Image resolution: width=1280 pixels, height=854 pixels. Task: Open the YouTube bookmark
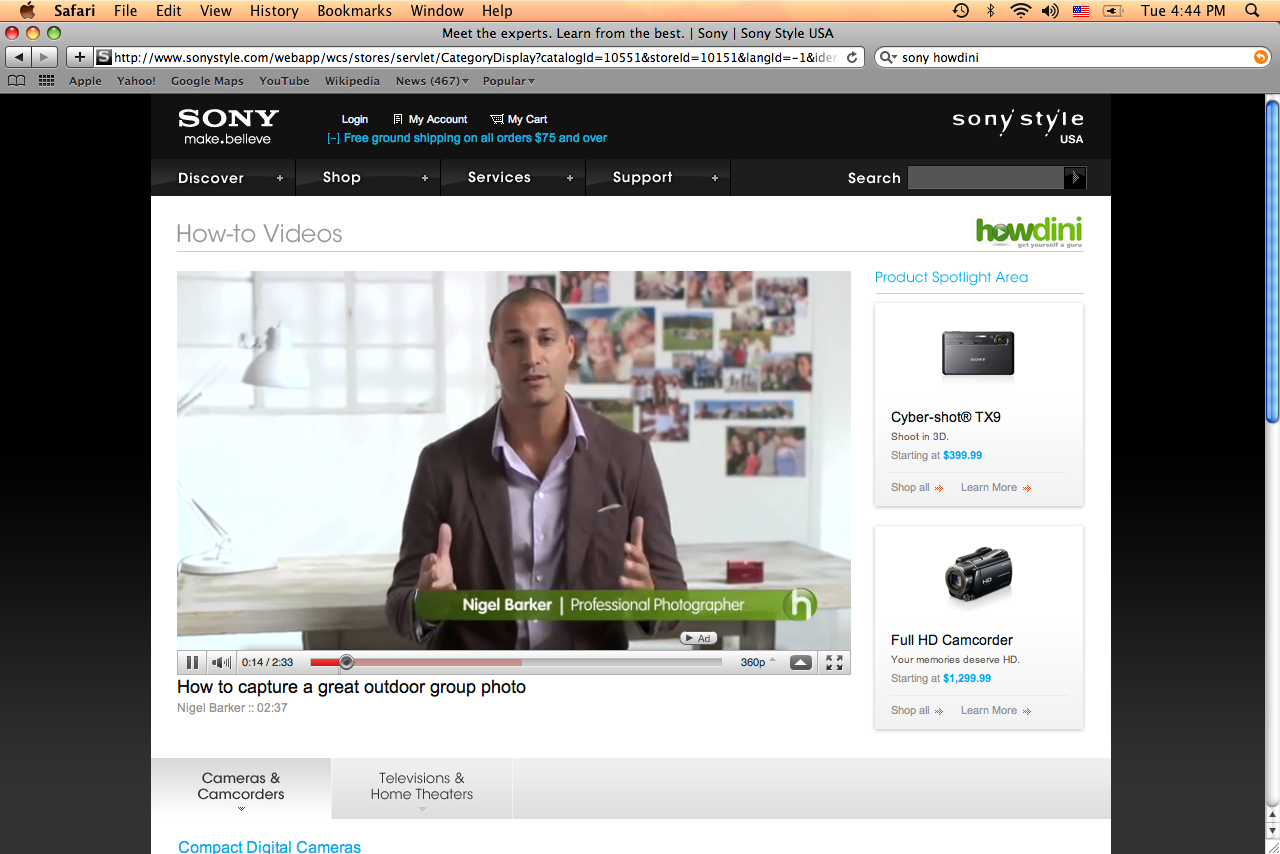(284, 81)
